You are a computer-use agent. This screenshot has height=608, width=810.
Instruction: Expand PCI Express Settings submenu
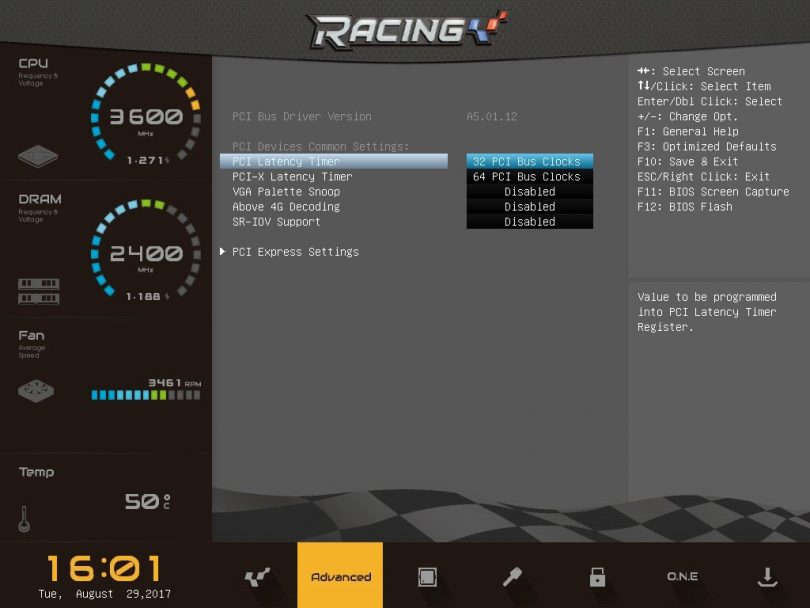pyautogui.click(x=295, y=252)
